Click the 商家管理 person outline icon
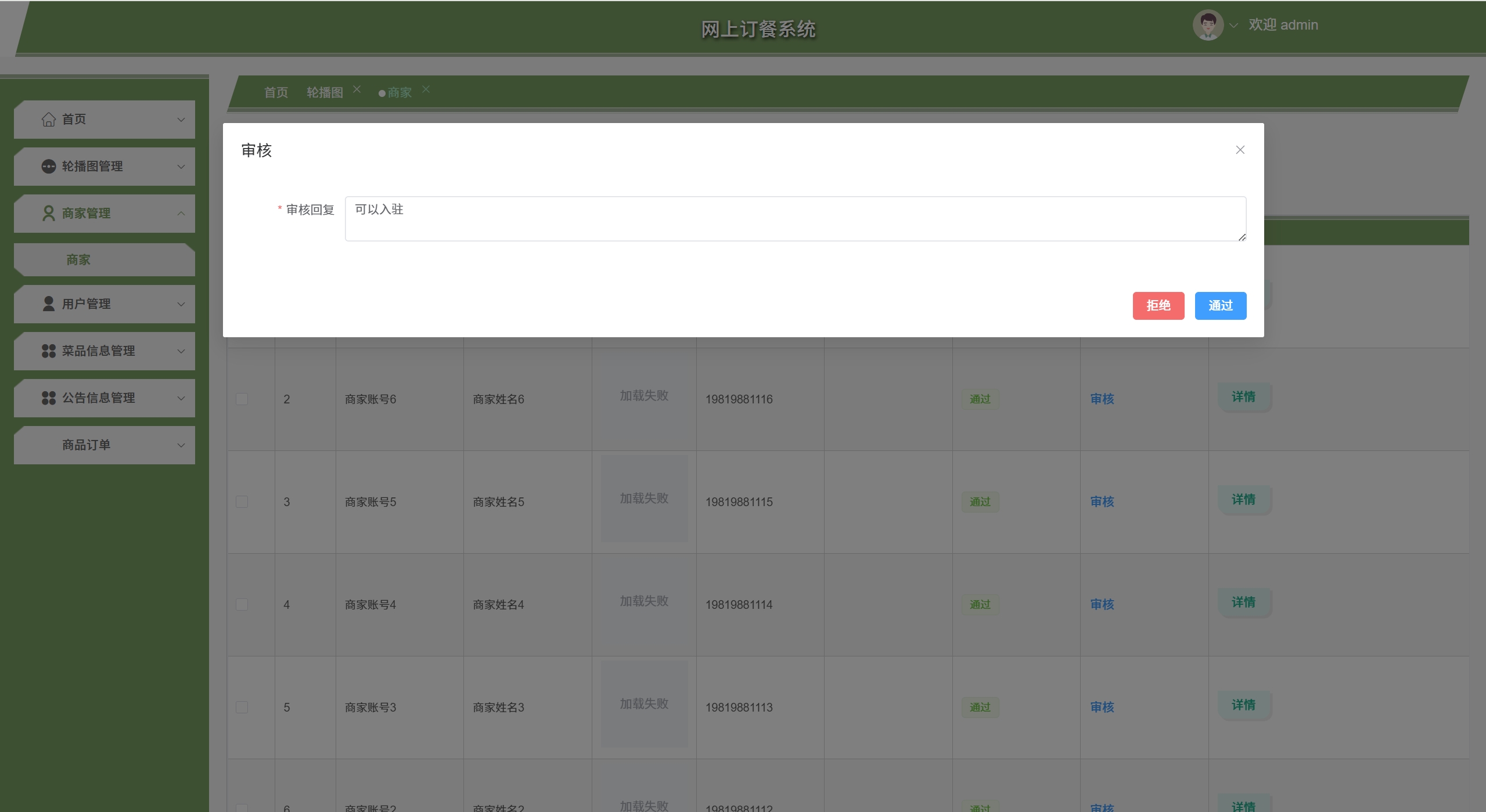 point(49,214)
